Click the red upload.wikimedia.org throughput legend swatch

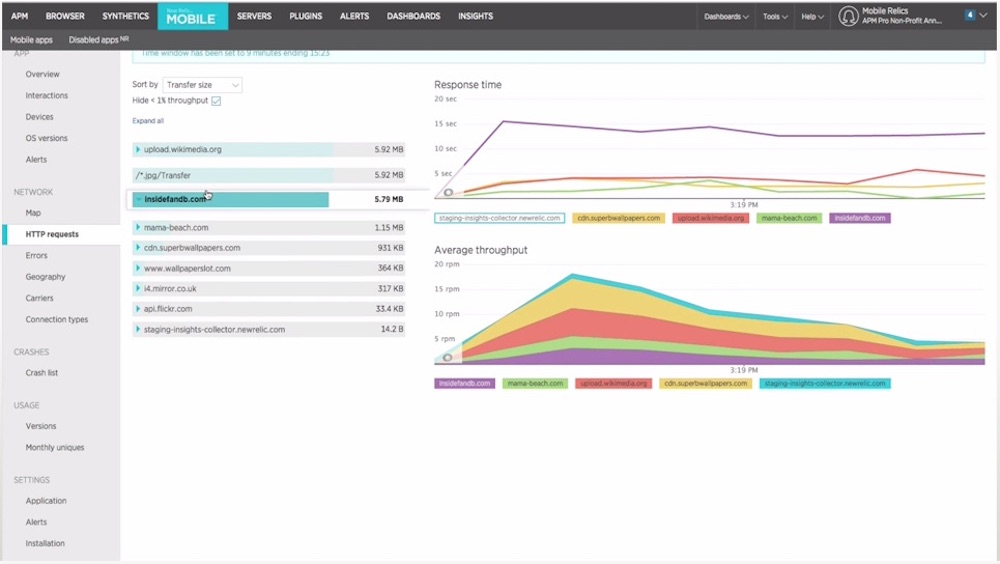(614, 383)
